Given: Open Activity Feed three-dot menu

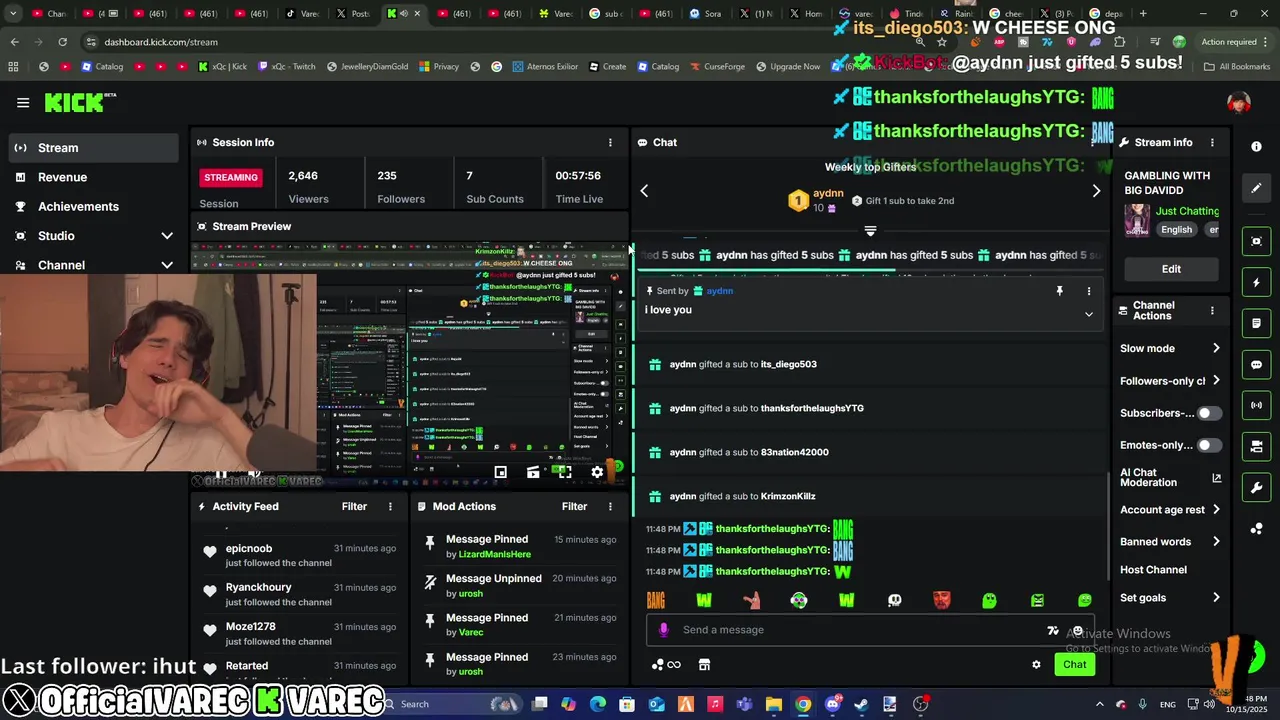Looking at the screenshot, I should pos(390,506).
